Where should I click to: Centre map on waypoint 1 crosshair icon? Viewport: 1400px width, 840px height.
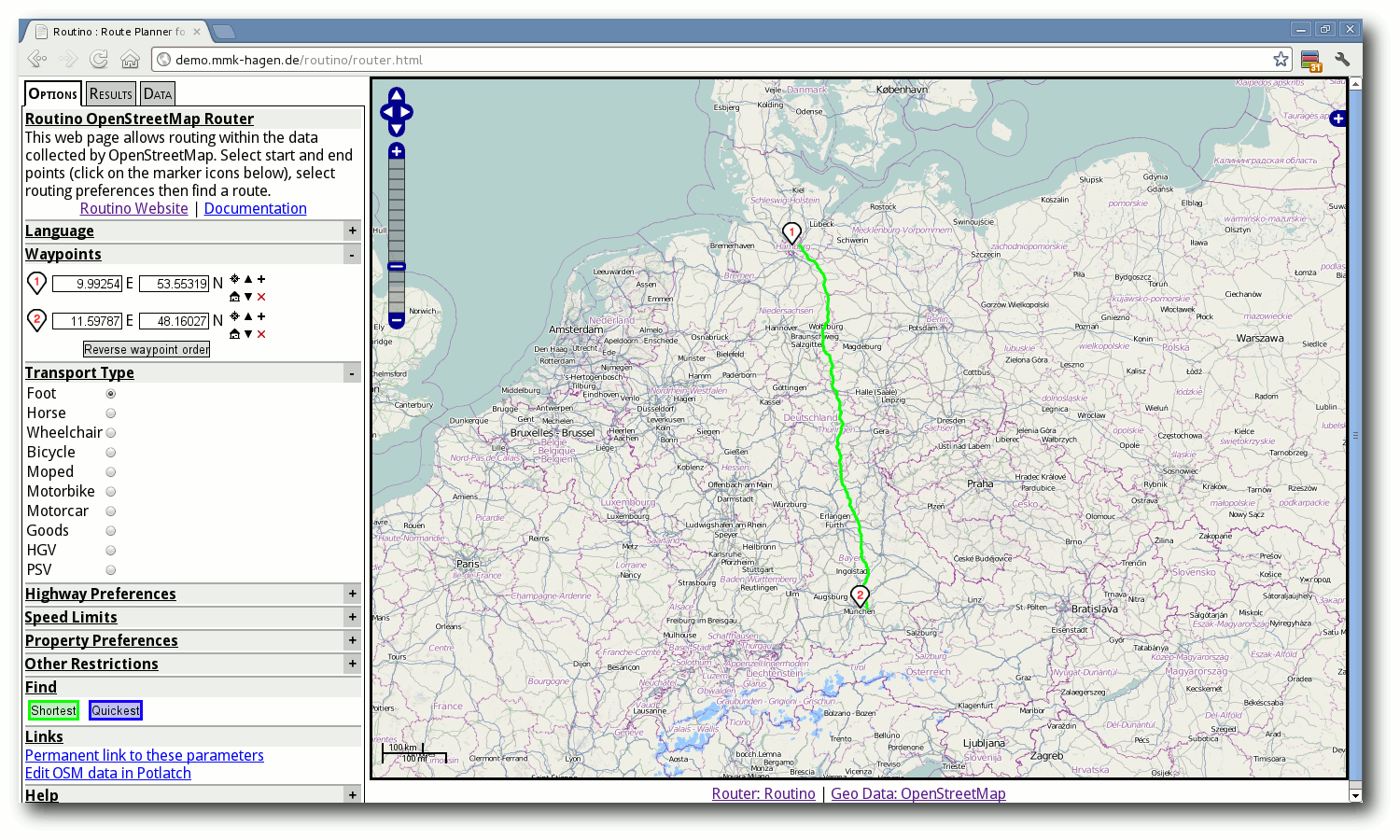[234, 278]
